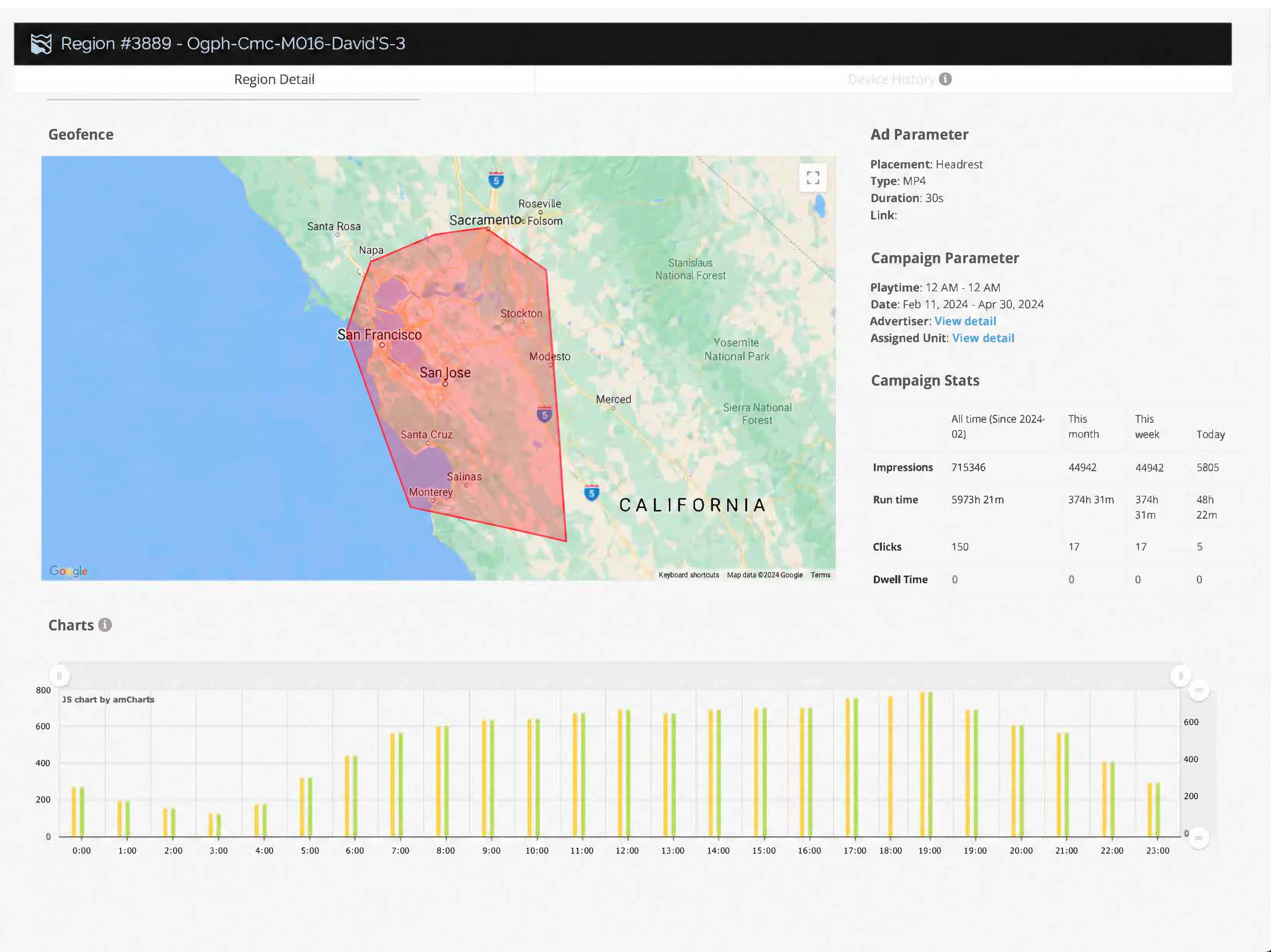Screen dimensions: 1271x952
Task: Click the chart scrollbar track
Action: pyautogui.click(x=619, y=675)
